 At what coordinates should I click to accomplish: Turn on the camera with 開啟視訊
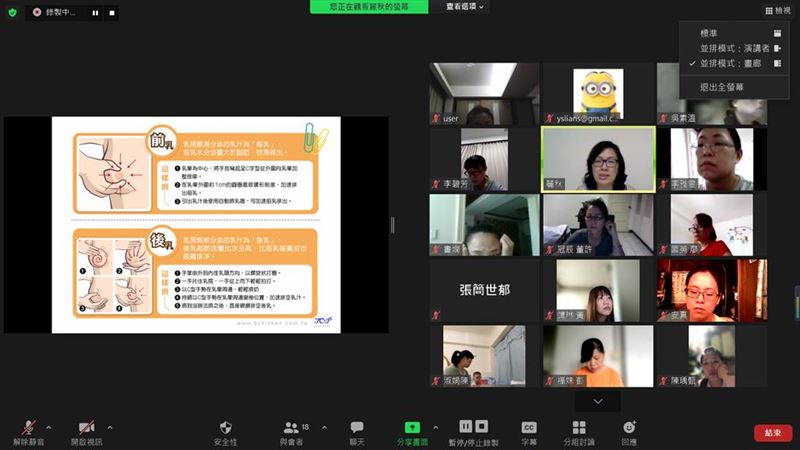pyautogui.click(x=87, y=433)
